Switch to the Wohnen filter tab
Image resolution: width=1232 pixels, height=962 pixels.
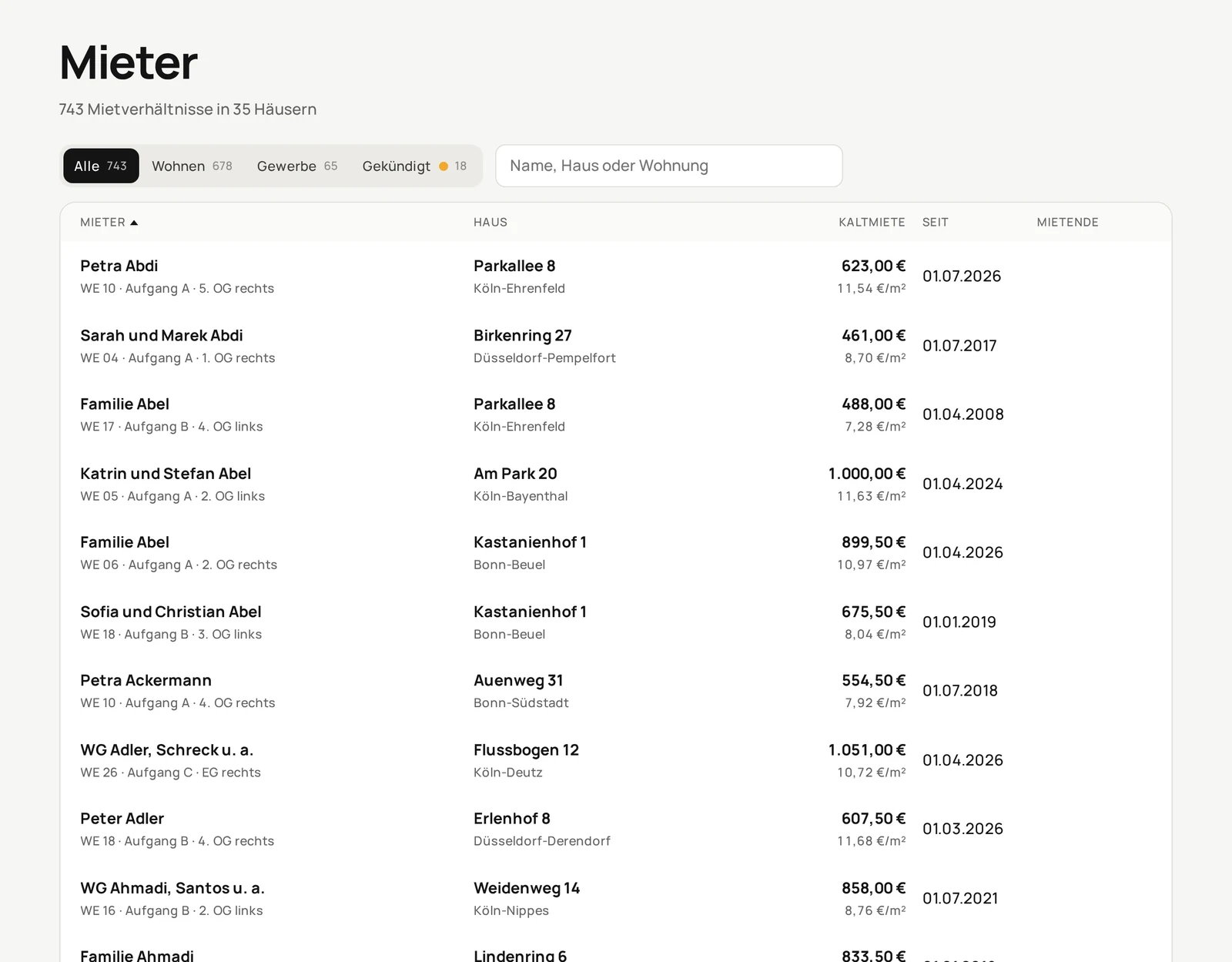[192, 166]
